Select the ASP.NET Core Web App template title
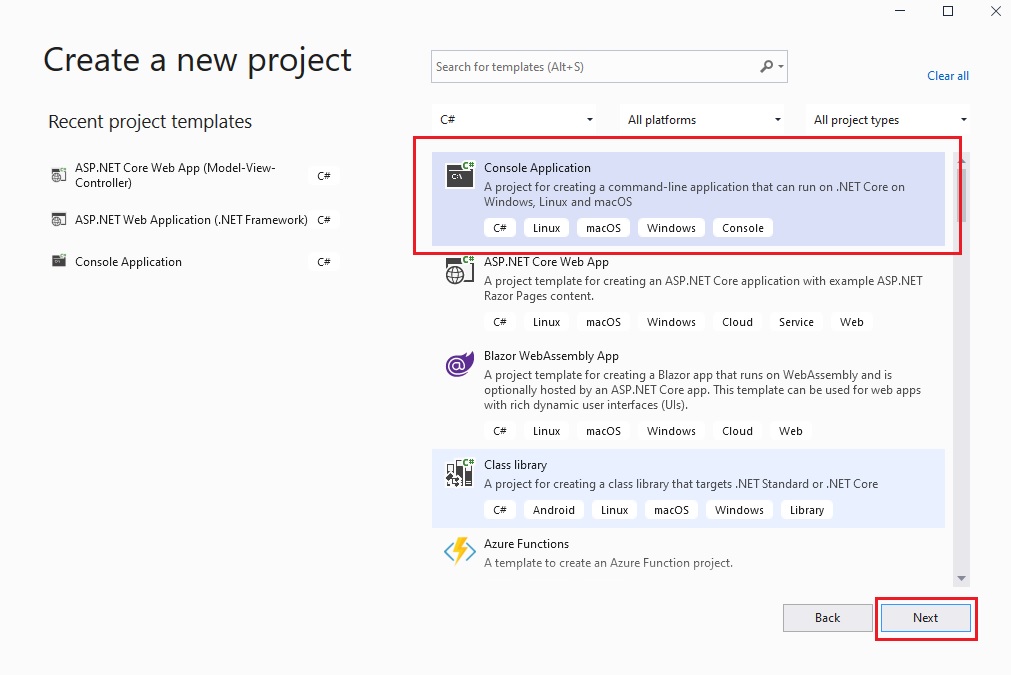 (x=546, y=262)
